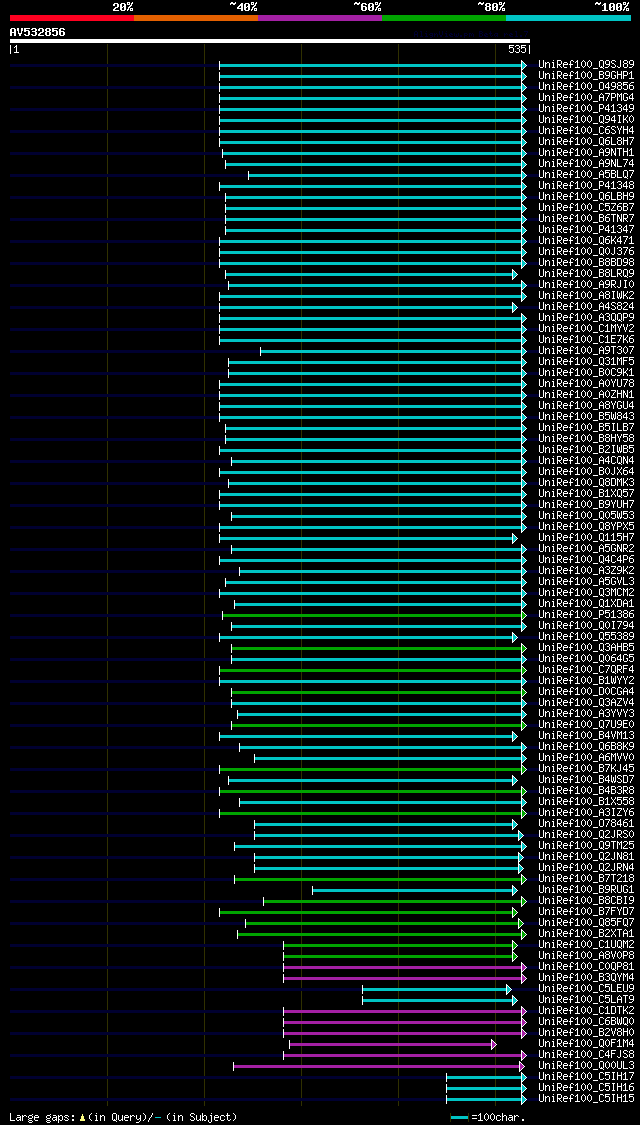The height and width of the screenshot is (1125, 640).
Task: Select the UniRef100_C5Z6B7 label
Action: tap(586, 207)
